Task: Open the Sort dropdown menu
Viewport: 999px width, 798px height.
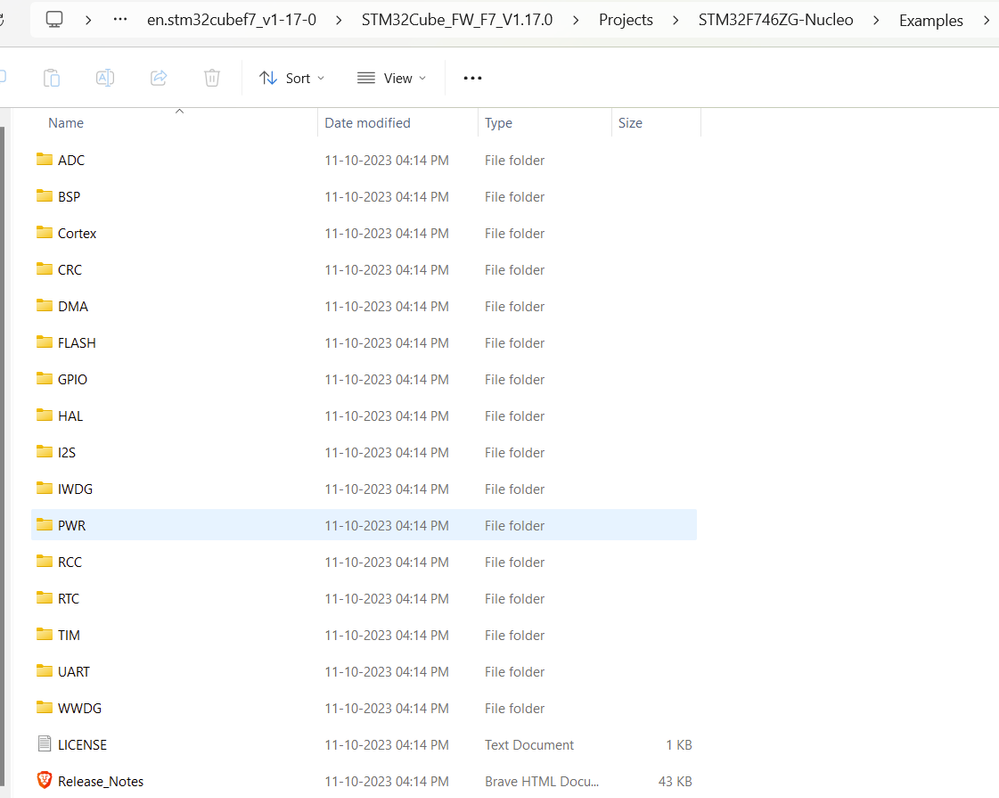Action: pyautogui.click(x=292, y=78)
